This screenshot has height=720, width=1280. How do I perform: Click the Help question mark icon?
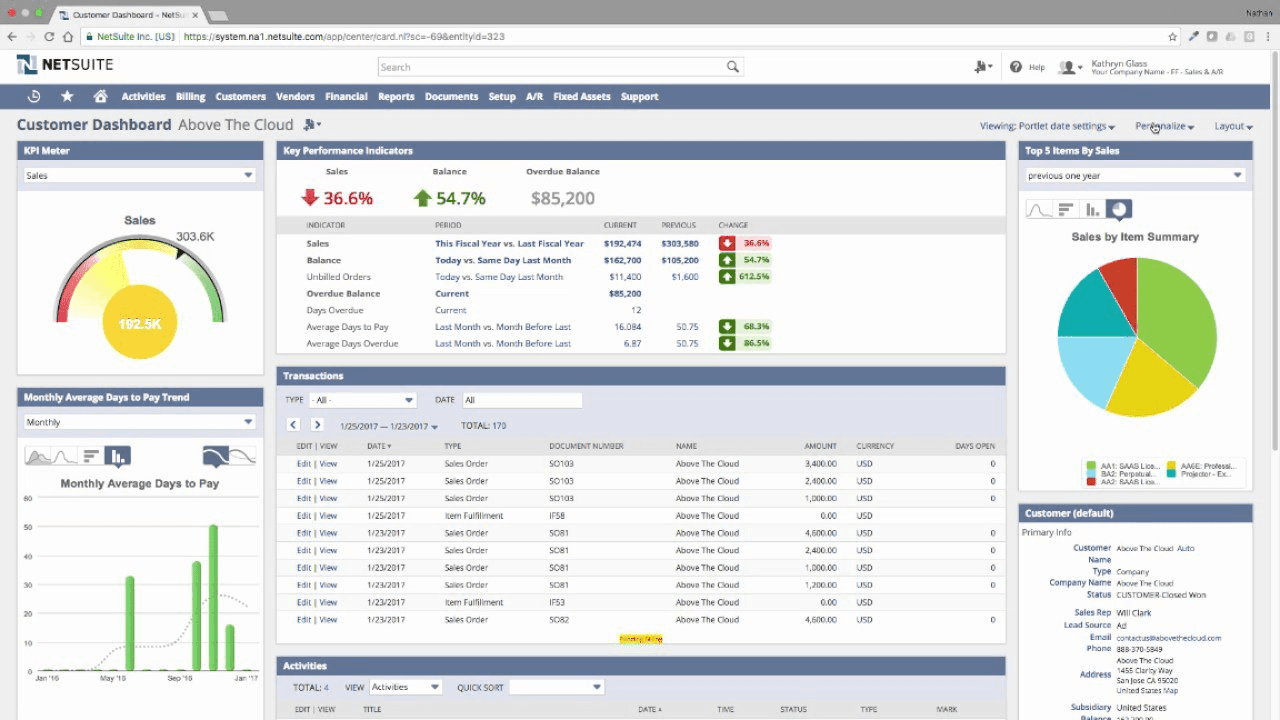point(1016,67)
